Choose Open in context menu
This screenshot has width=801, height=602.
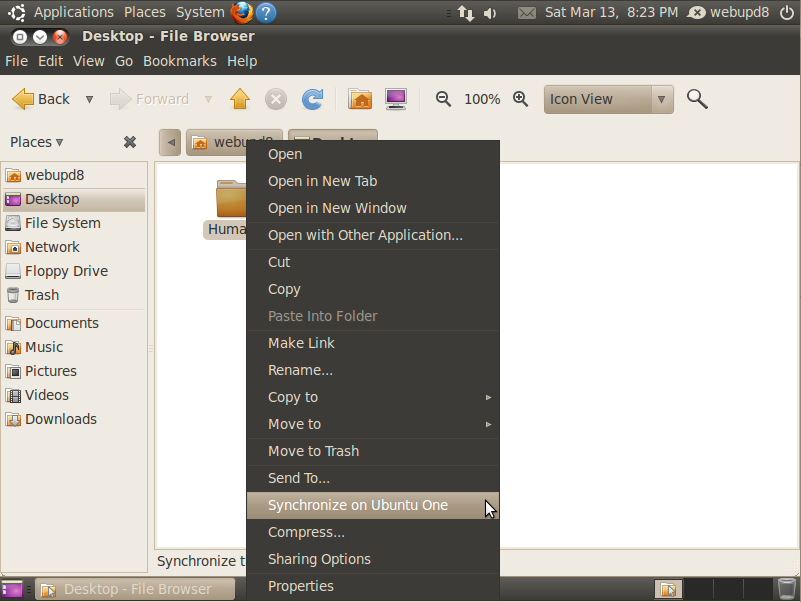pos(373,154)
